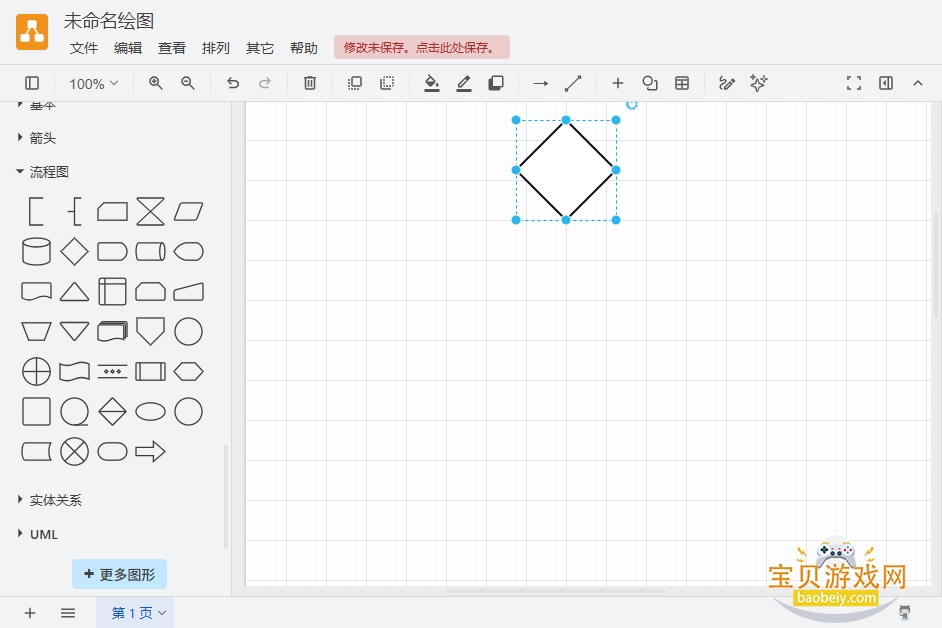
Task: Select the multi-document stacked shape
Action: 112,331
